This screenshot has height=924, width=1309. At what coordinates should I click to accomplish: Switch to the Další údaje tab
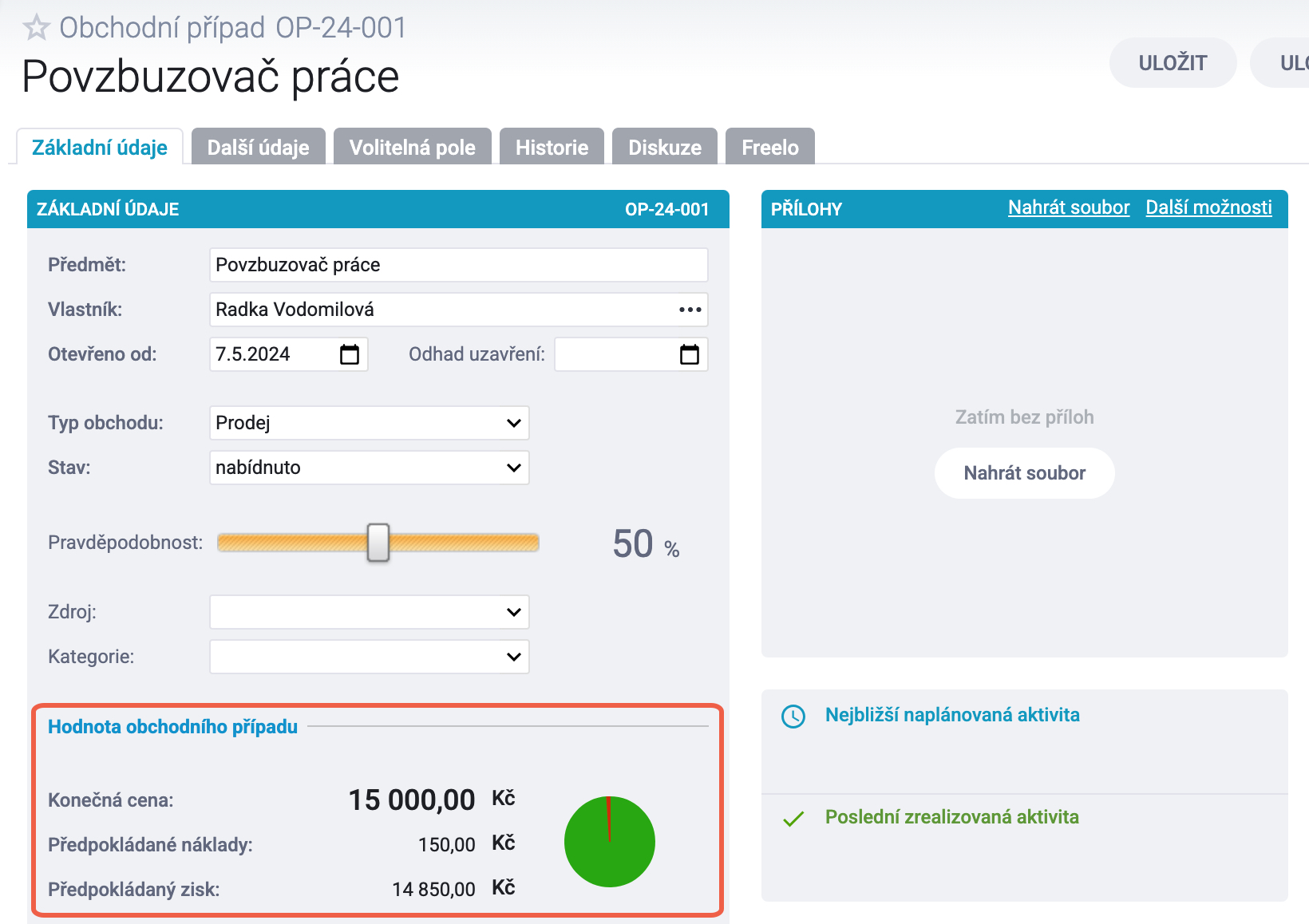click(x=259, y=147)
